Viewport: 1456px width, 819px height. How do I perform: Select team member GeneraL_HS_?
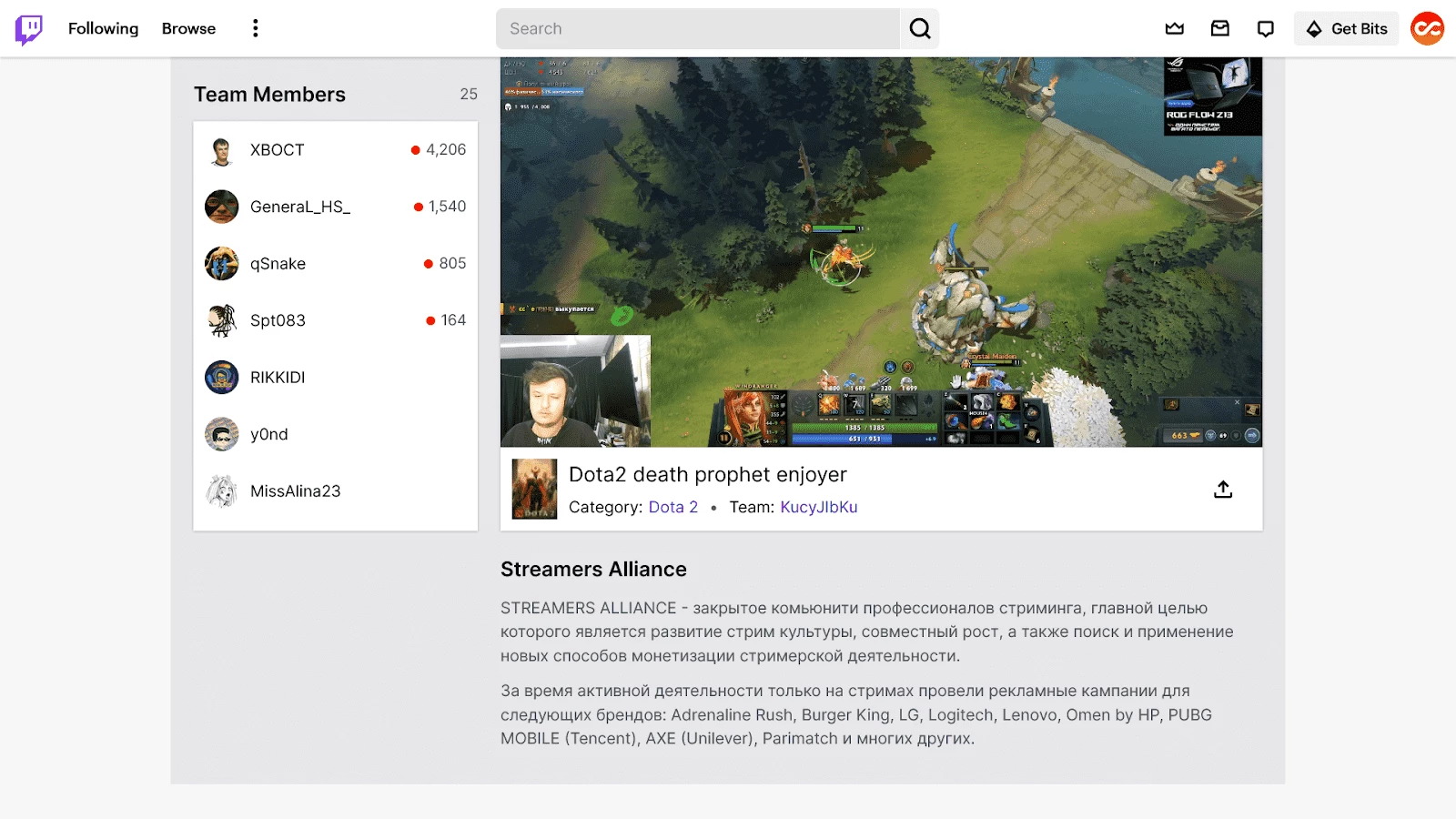click(x=336, y=207)
